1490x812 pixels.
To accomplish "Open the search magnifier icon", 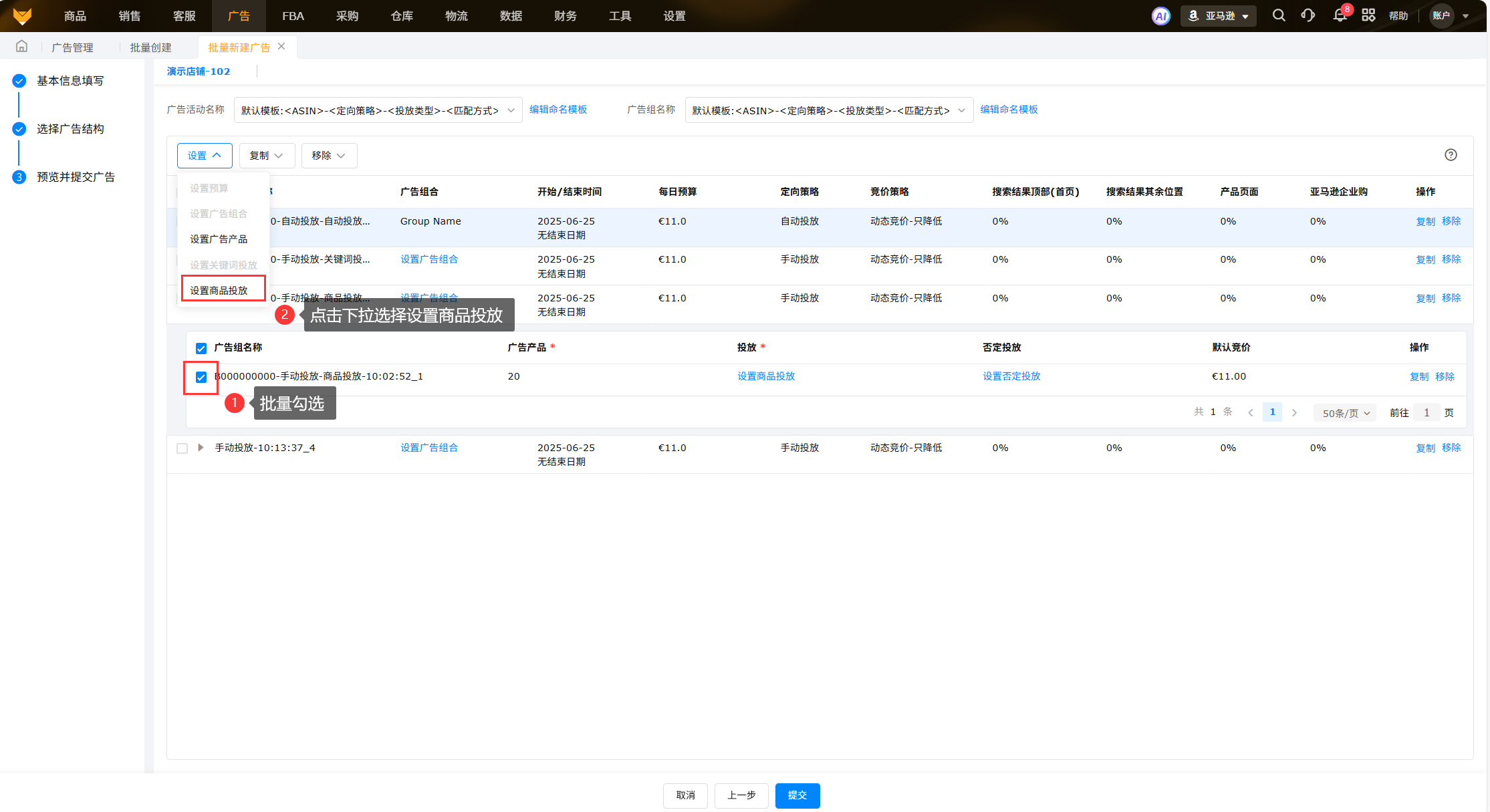I will click(1278, 15).
